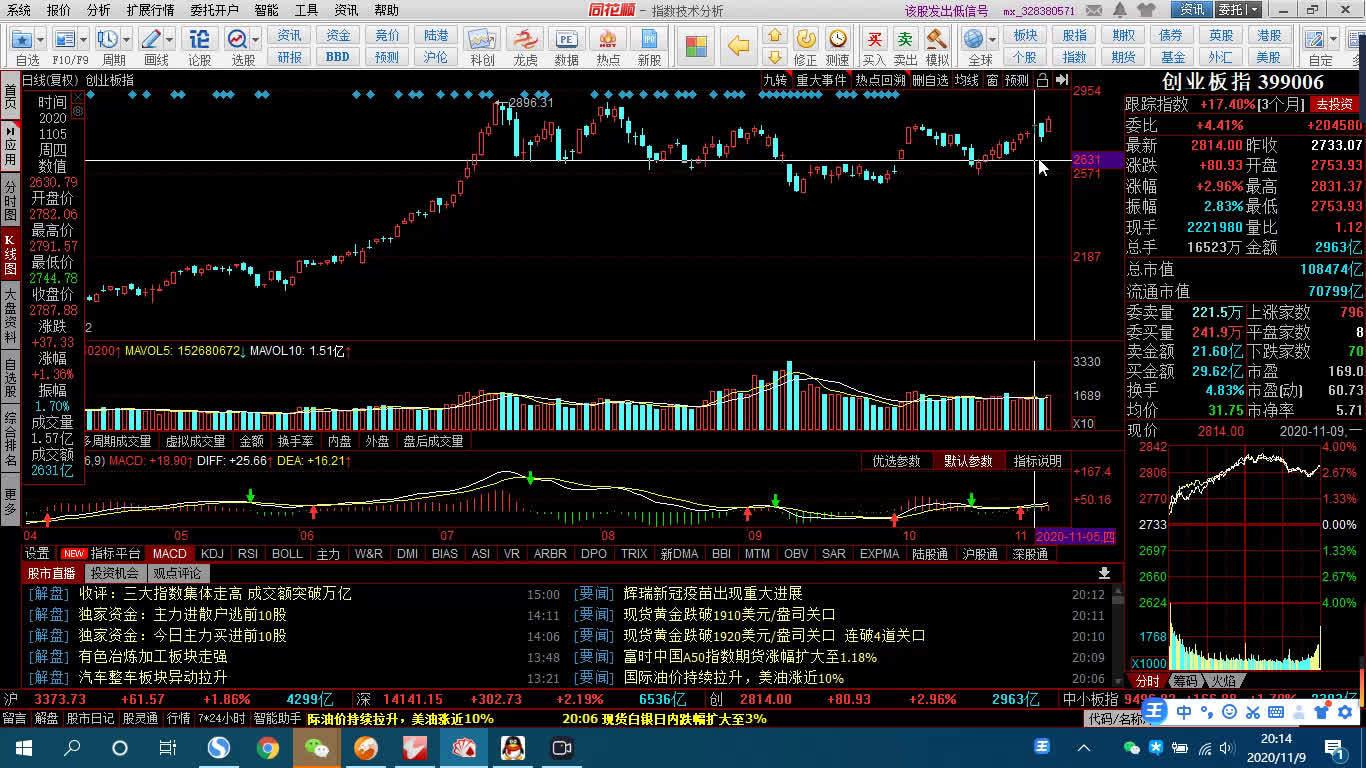
Task: Click the 去投资 button
Action: pos(1334,104)
